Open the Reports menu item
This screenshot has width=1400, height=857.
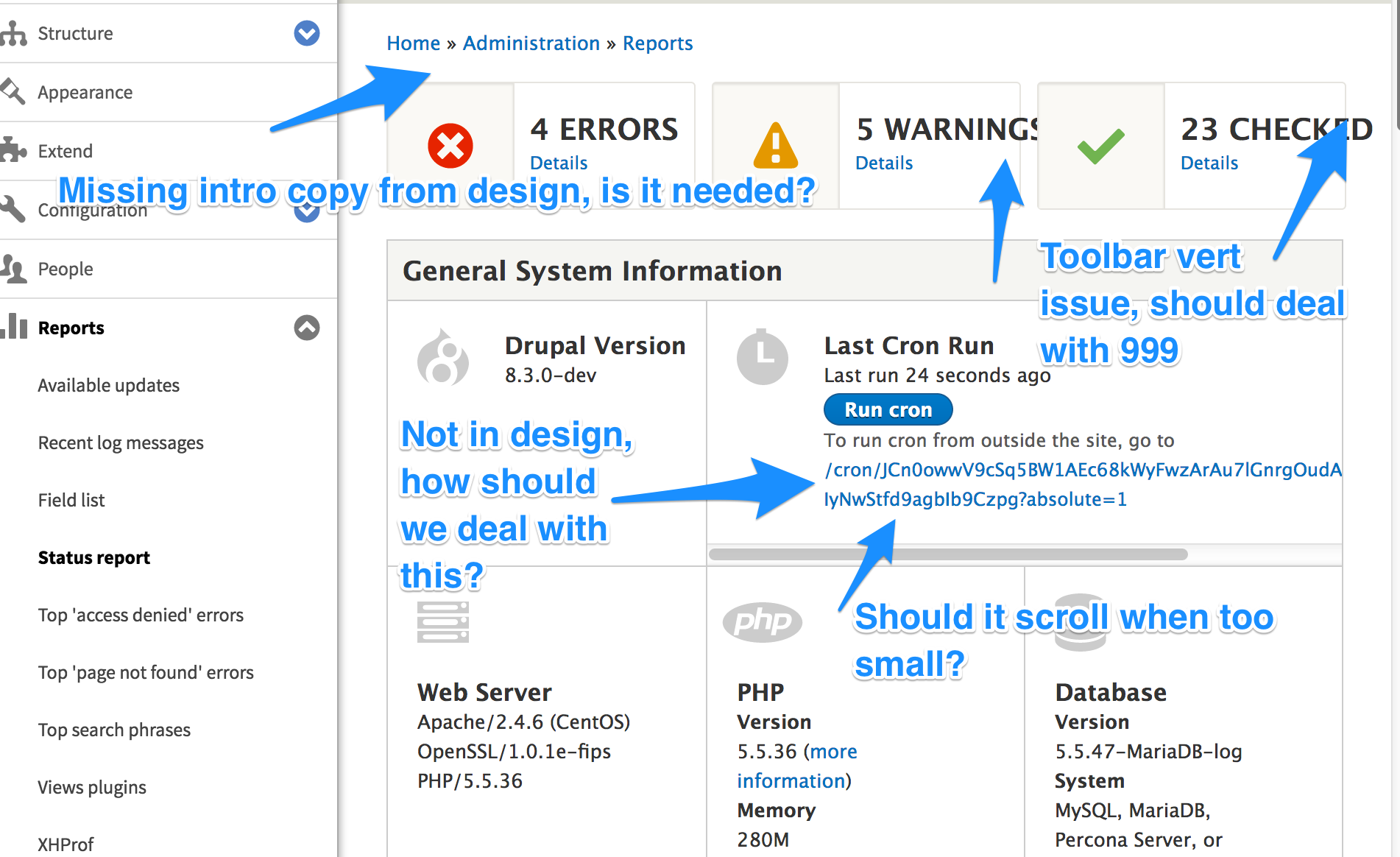tap(71, 328)
